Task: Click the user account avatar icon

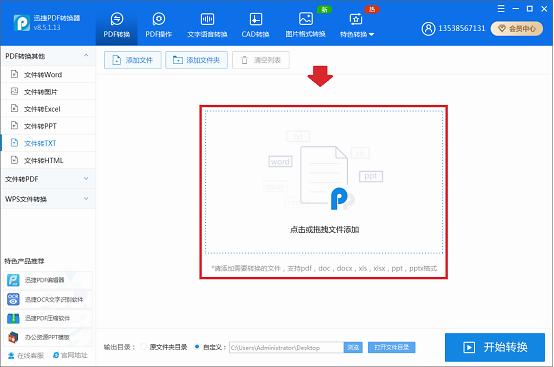Action: pos(428,29)
